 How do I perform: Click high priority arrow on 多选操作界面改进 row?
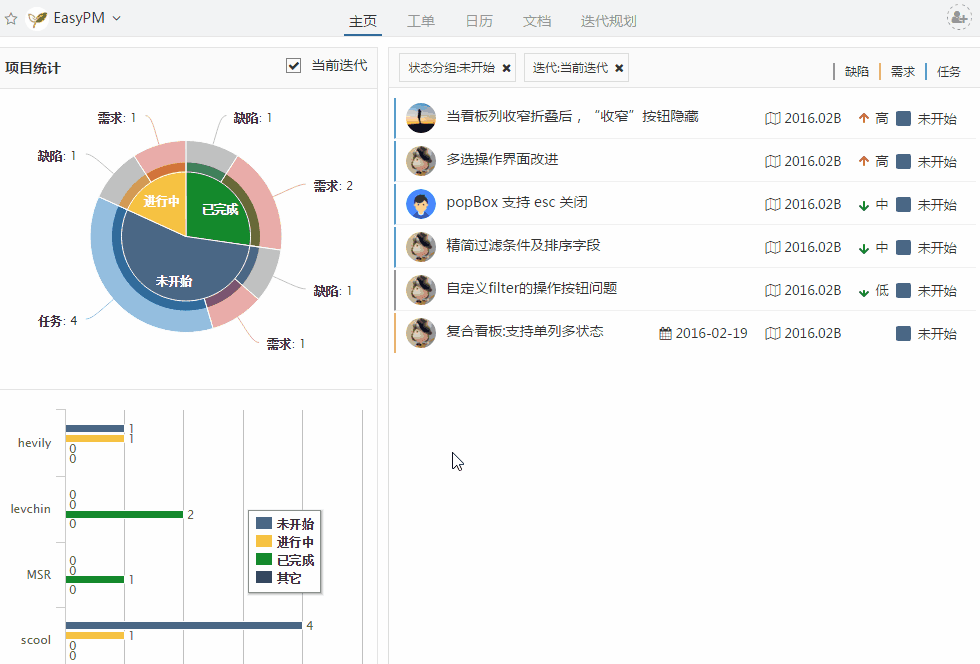tap(864, 161)
